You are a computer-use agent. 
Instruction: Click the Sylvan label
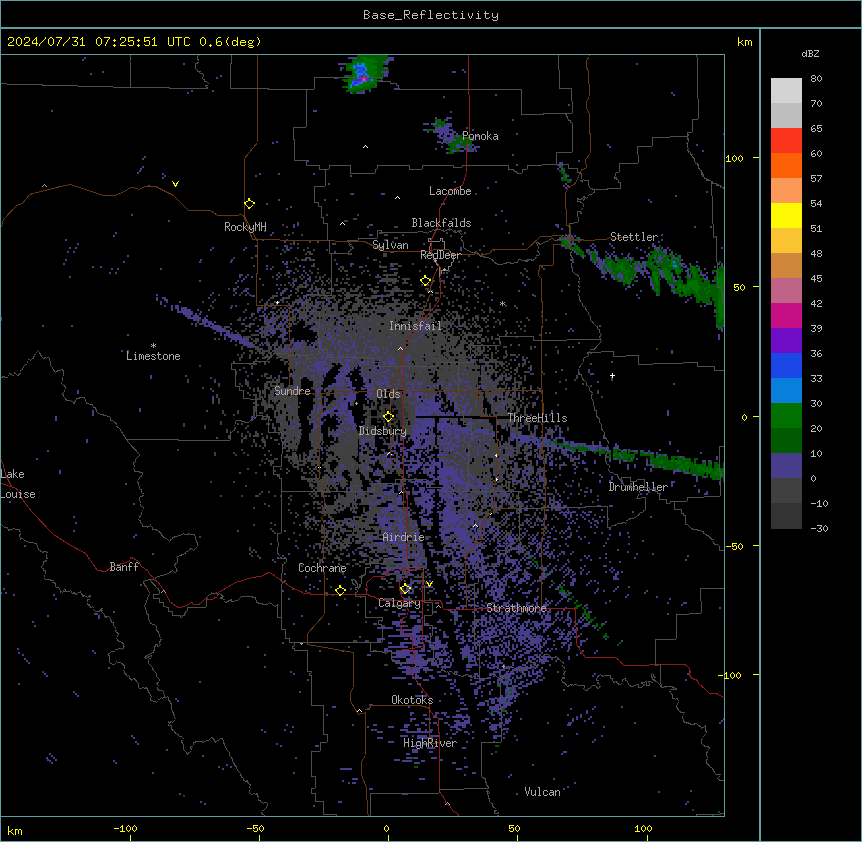click(x=390, y=245)
